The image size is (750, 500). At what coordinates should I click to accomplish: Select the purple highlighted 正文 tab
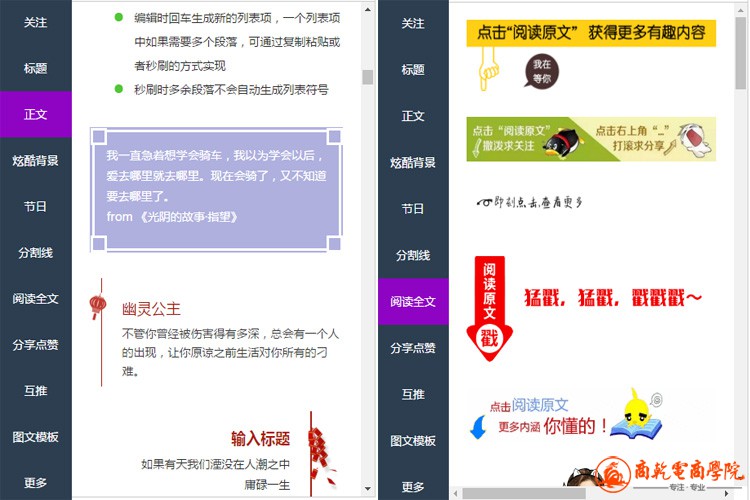point(36,114)
